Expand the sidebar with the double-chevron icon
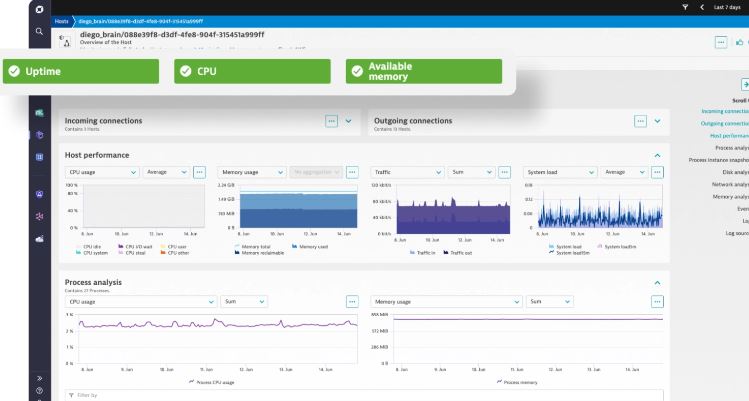The width and height of the screenshot is (749, 401). (x=39, y=379)
